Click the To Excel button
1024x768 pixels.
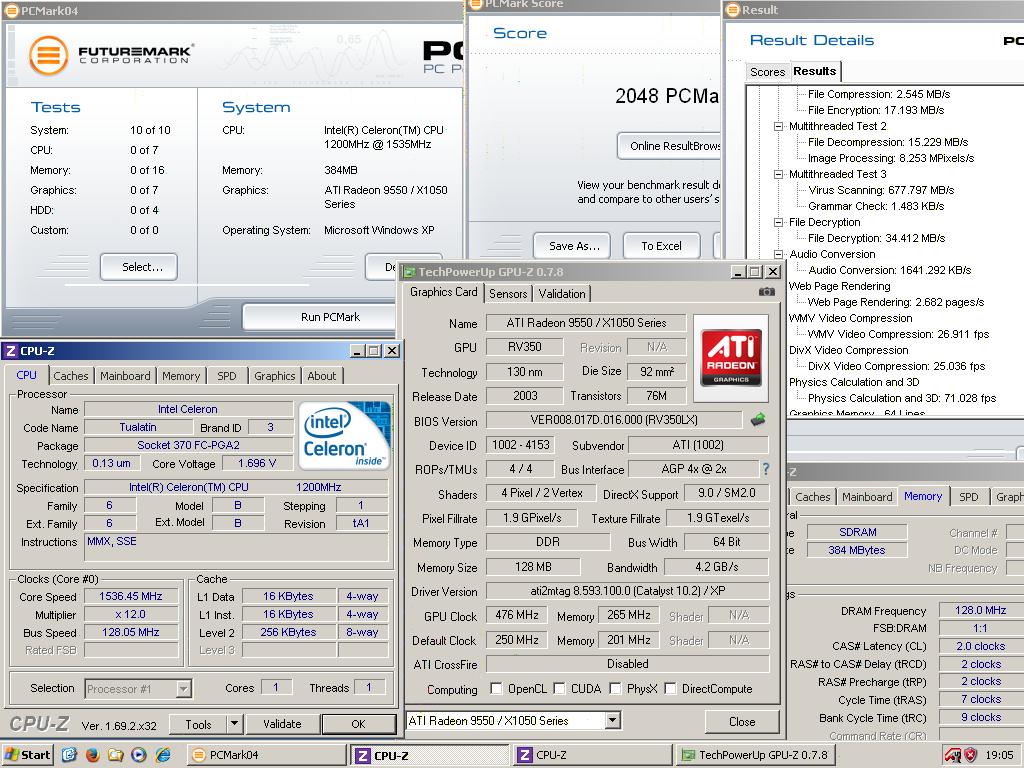click(x=662, y=246)
